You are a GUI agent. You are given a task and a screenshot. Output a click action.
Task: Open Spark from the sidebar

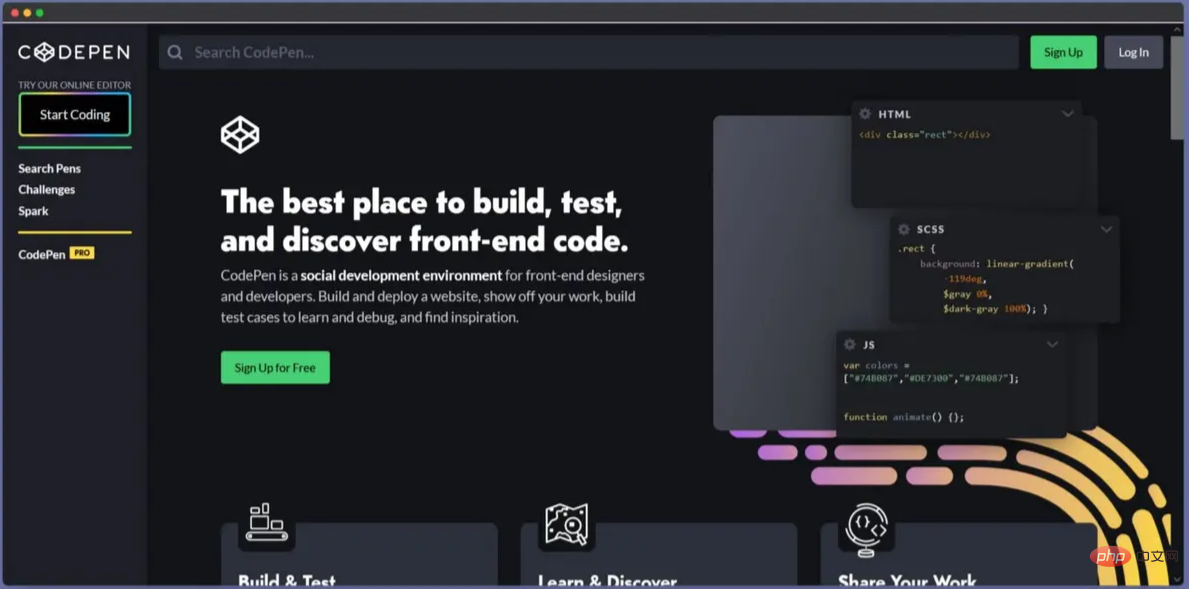[x=33, y=211]
